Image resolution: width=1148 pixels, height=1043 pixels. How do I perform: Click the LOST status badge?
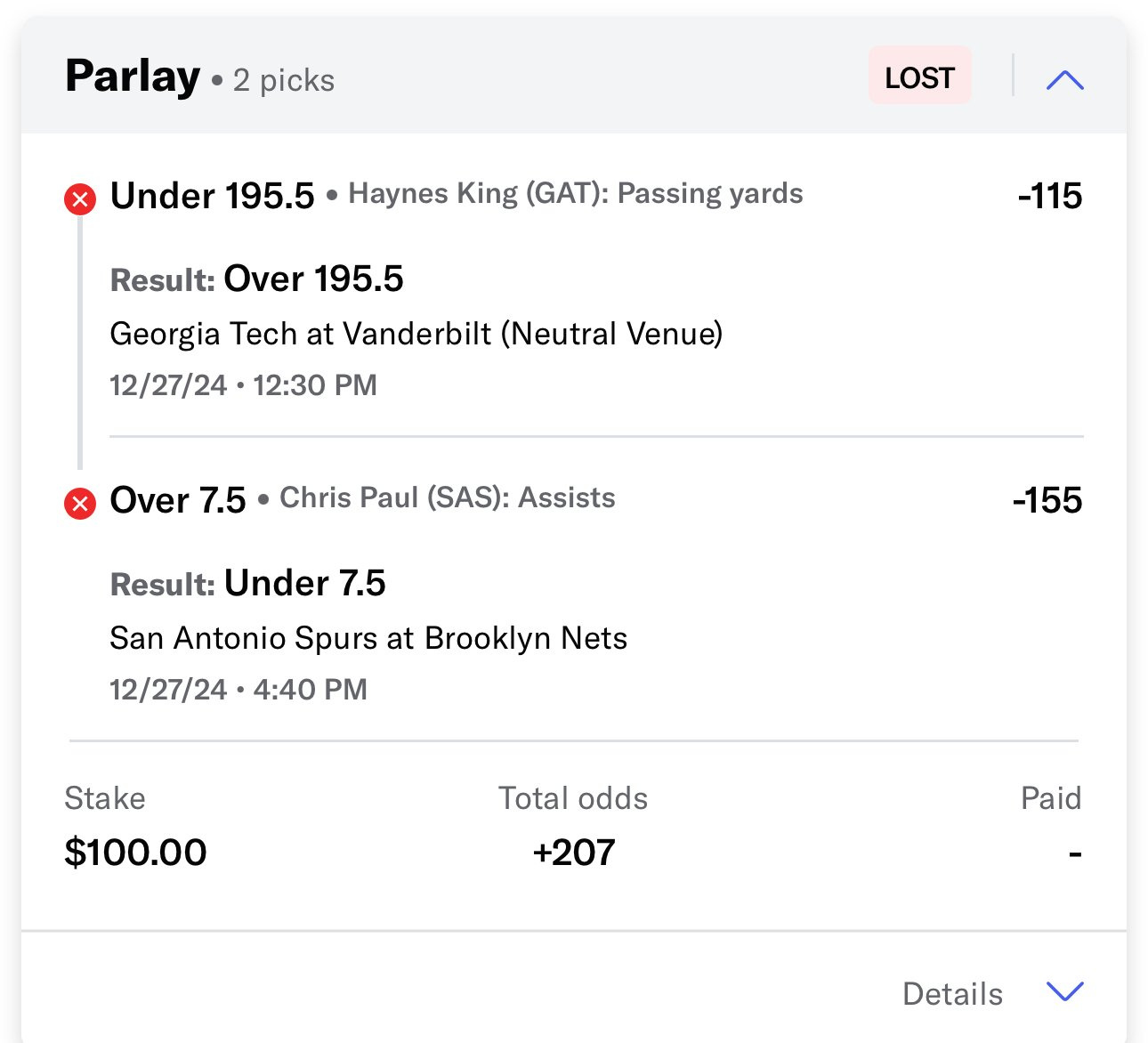919,77
